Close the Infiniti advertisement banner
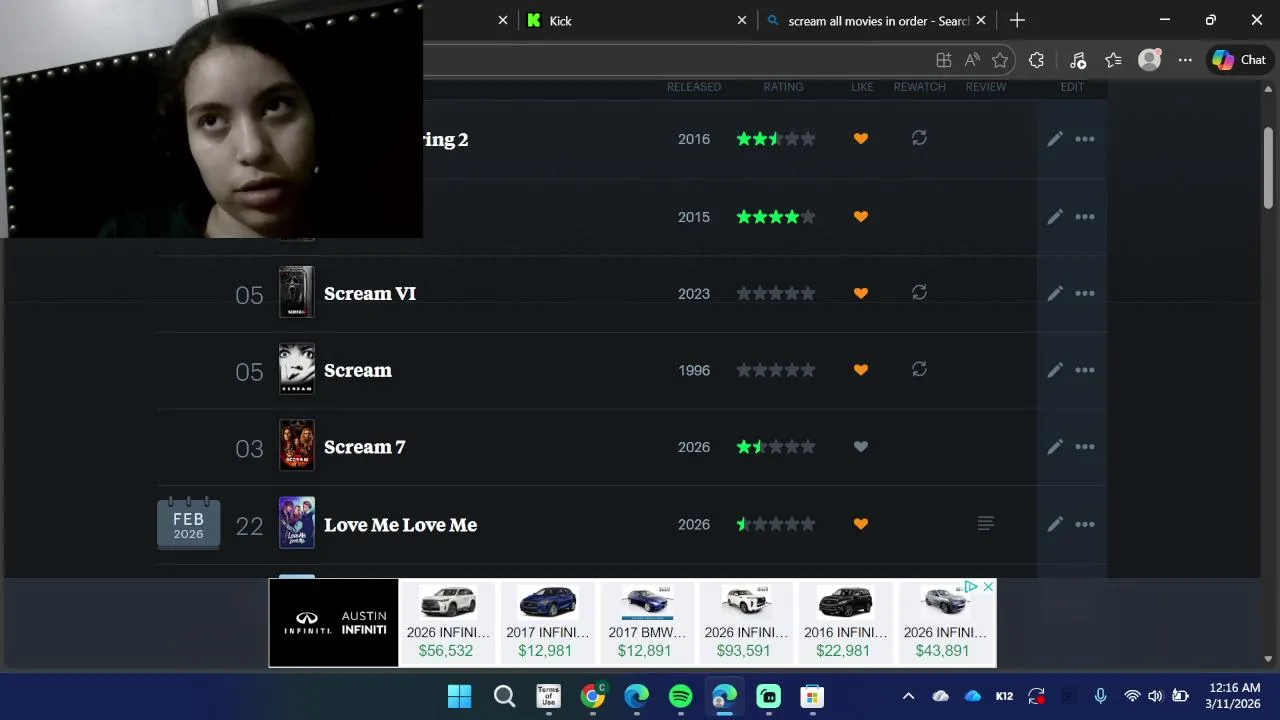1280x720 pixels. pos(988,586)
